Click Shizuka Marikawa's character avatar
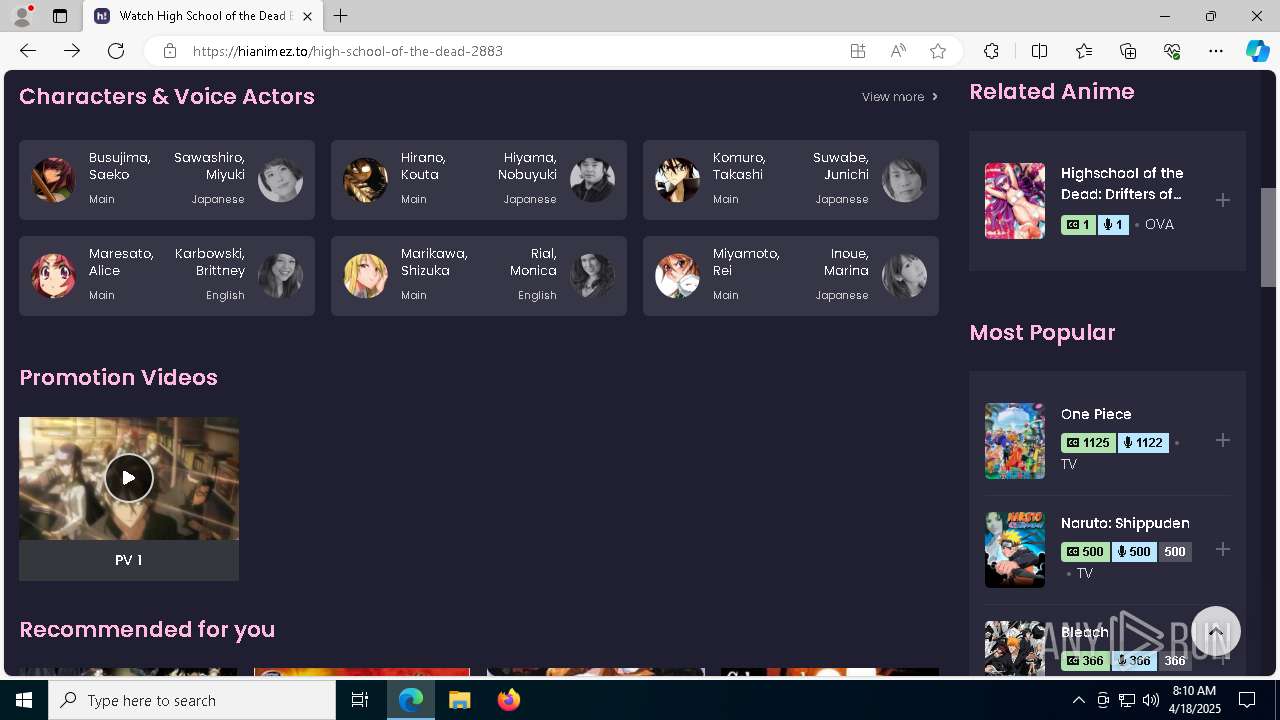Screen dimensions: 1280x720 click(x=366, y=276)
